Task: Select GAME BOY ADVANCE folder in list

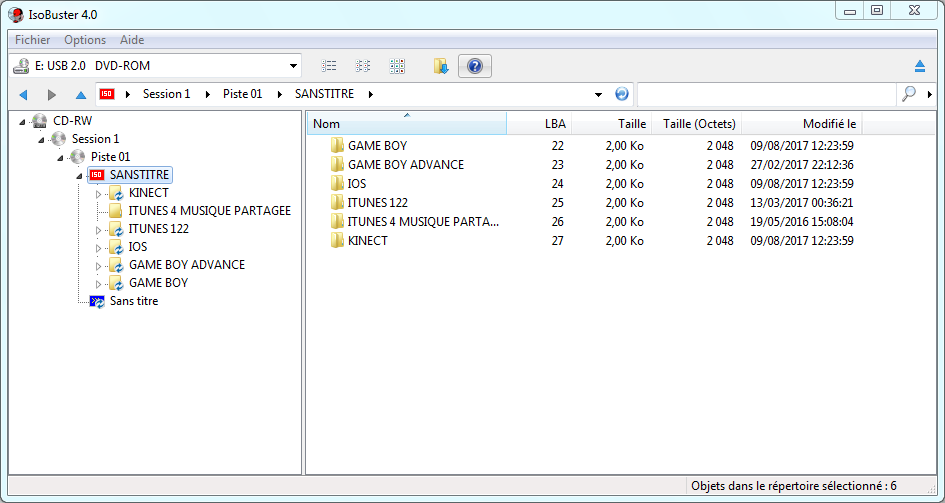Action: coord(406,164)
